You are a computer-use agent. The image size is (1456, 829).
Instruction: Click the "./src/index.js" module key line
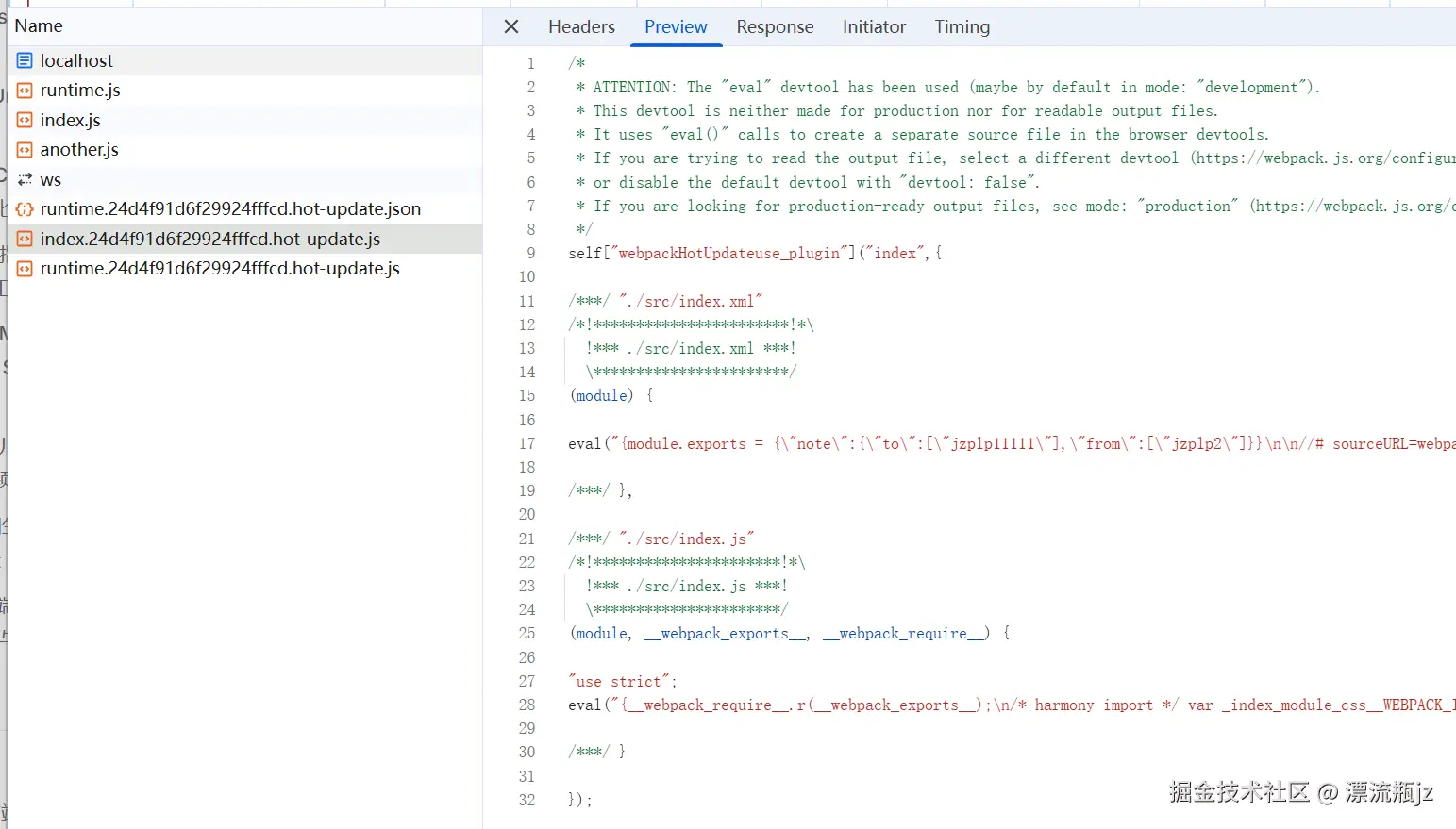pyautogui.click(x=661, y=539)
